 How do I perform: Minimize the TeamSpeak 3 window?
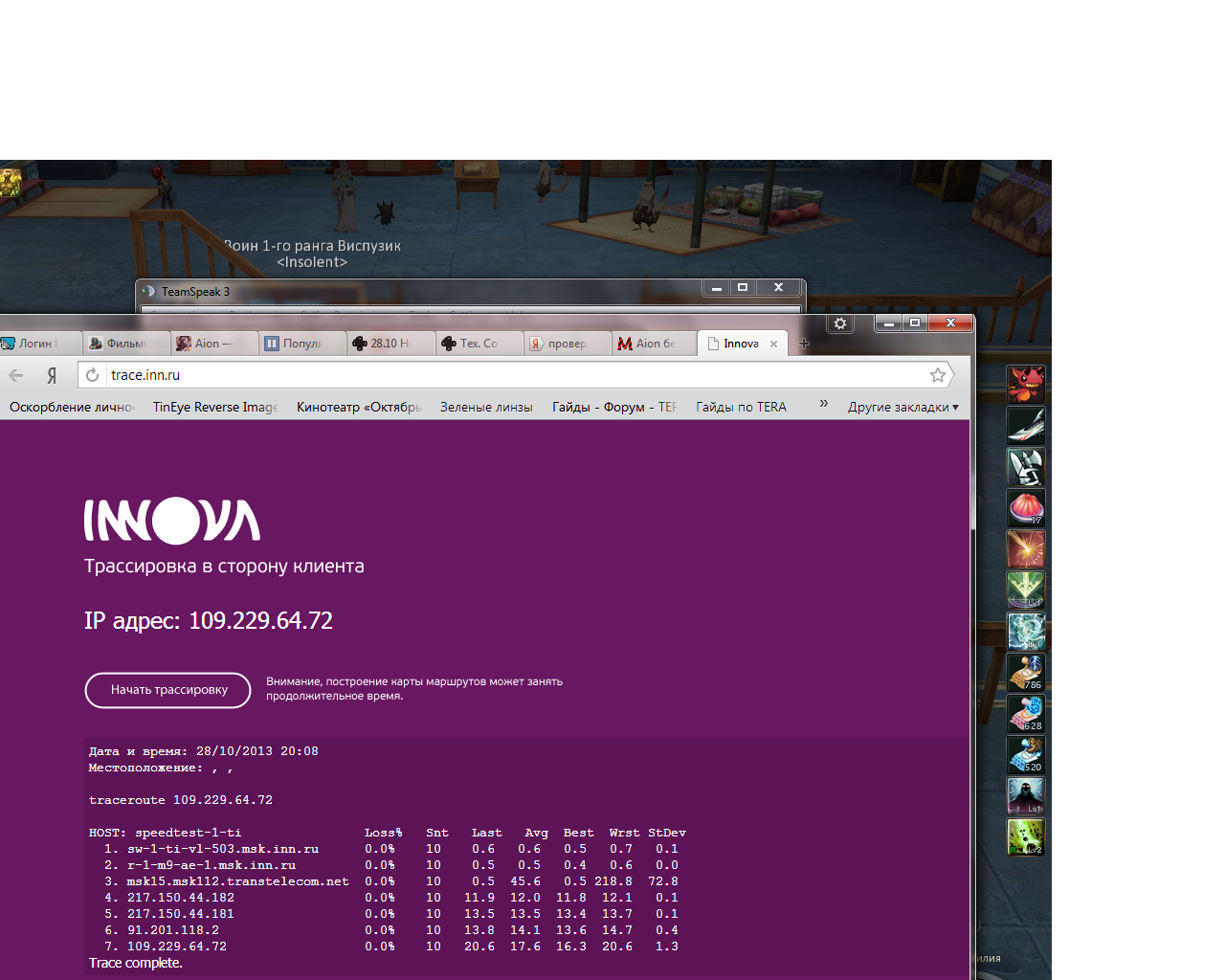click(716, 287)
